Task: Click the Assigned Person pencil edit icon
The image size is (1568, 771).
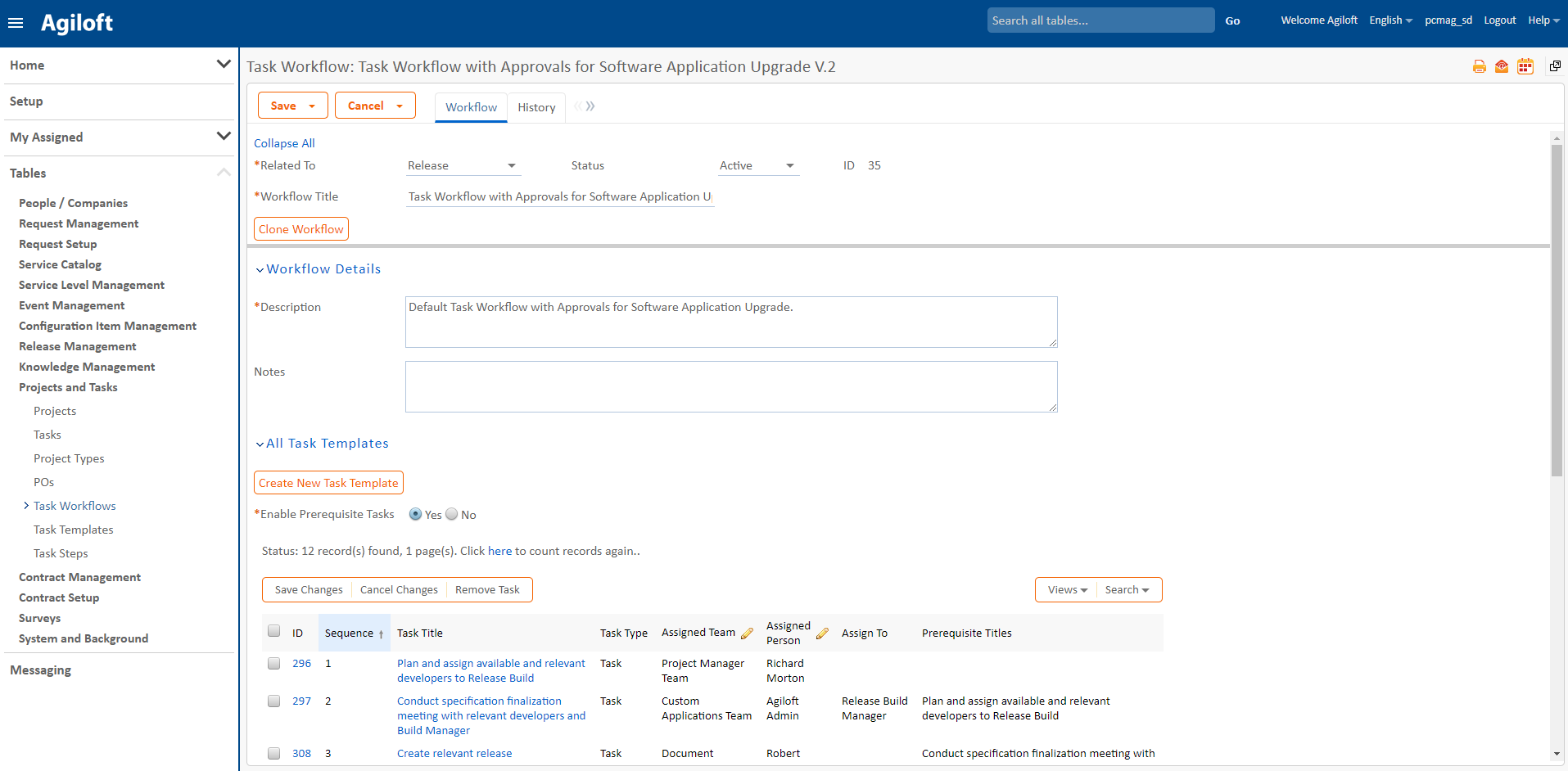Action: [x=823, y=633]
